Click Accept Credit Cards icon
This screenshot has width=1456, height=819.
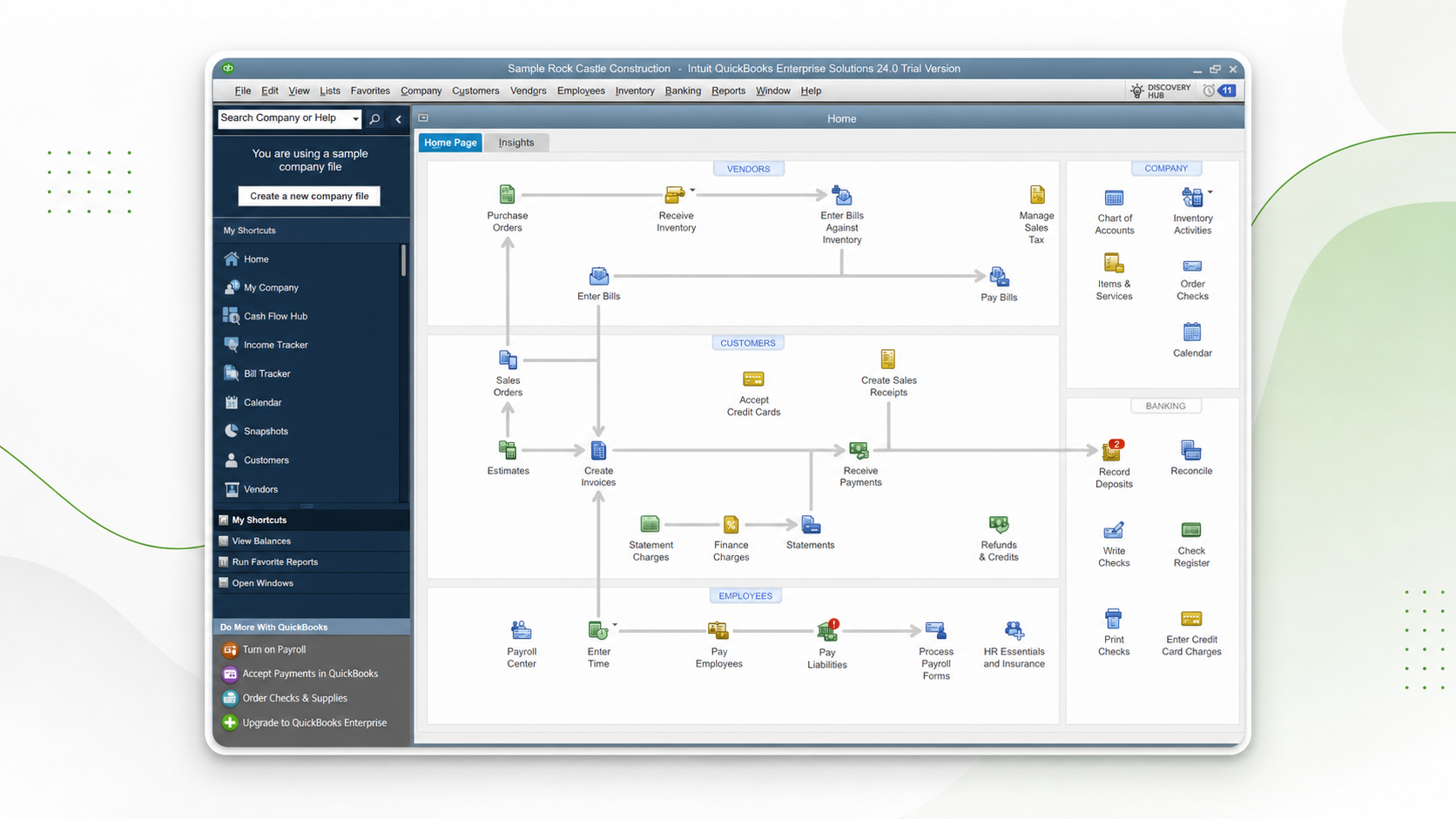pyautogui.click(x=753, y=379)
